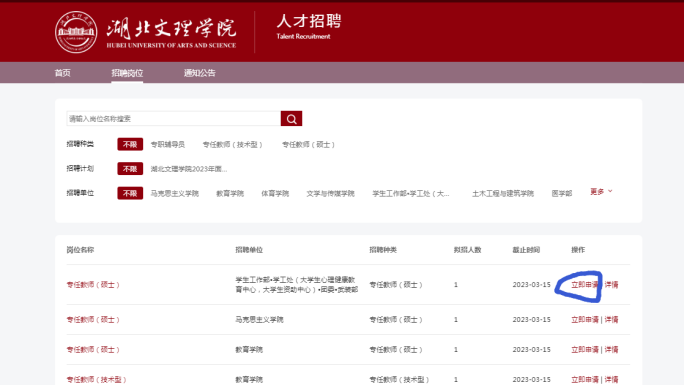Open 专任教师（技术型）job title link
The height and width of the screenshot is (385, 684).
(96, 380)
